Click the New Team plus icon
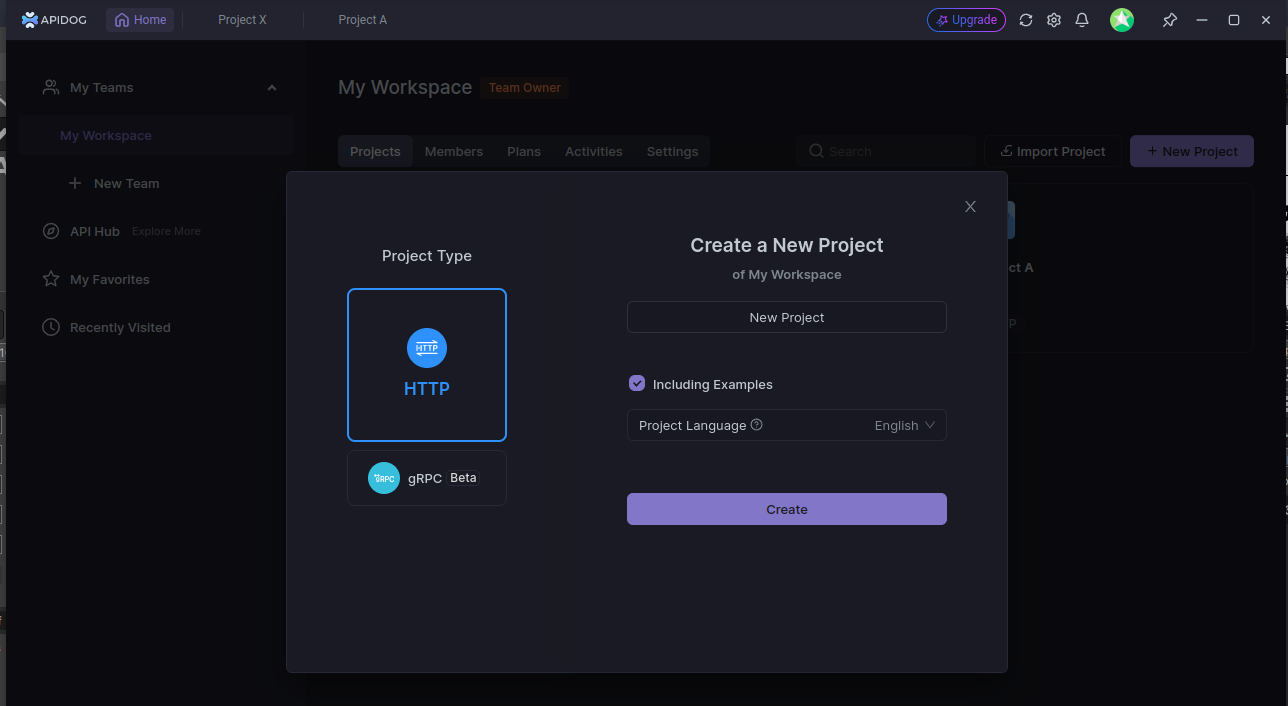The height and width of the screenshot is (706, 1288). [75, 184]
